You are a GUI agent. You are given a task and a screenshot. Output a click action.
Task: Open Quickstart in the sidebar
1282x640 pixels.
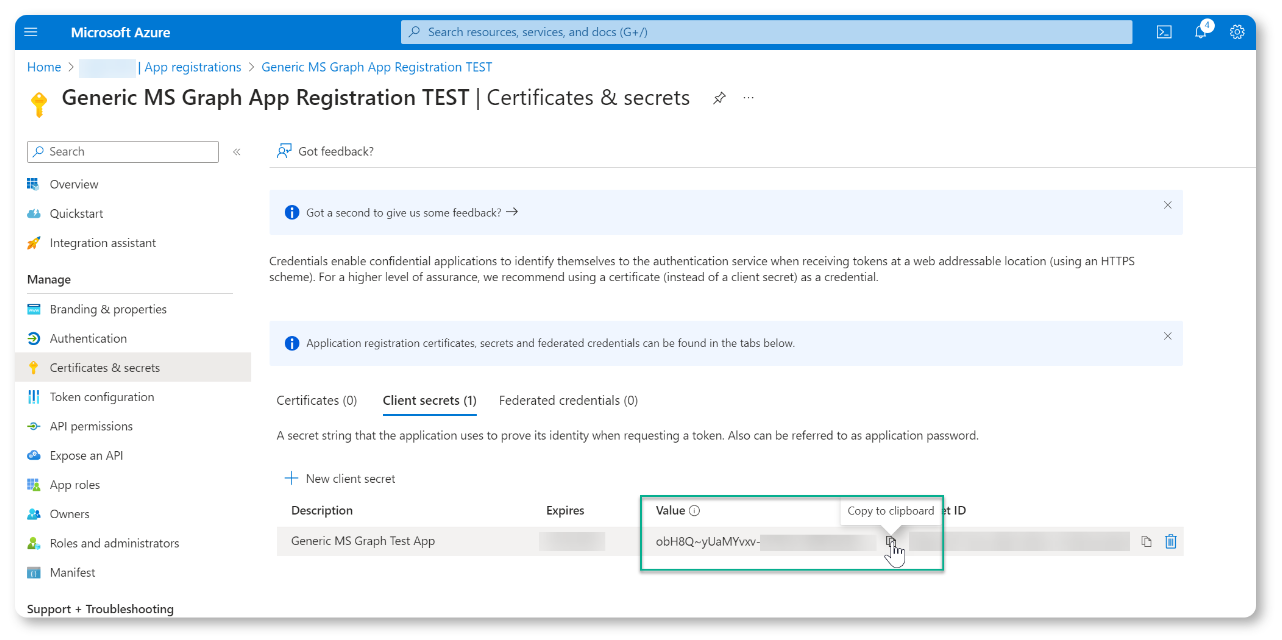pos(77,213)
